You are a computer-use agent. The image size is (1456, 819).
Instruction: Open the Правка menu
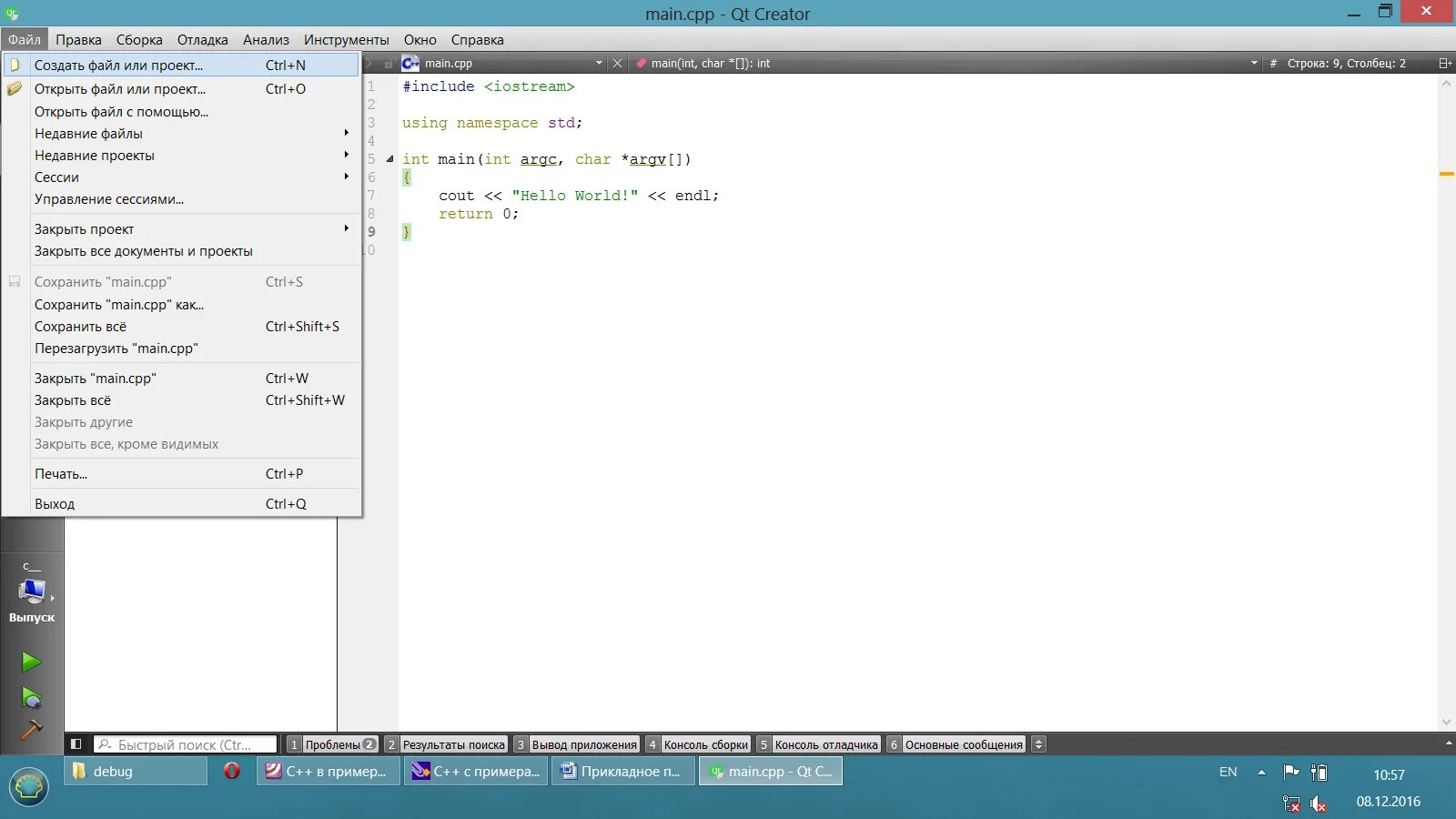click(x=78, y=39)
